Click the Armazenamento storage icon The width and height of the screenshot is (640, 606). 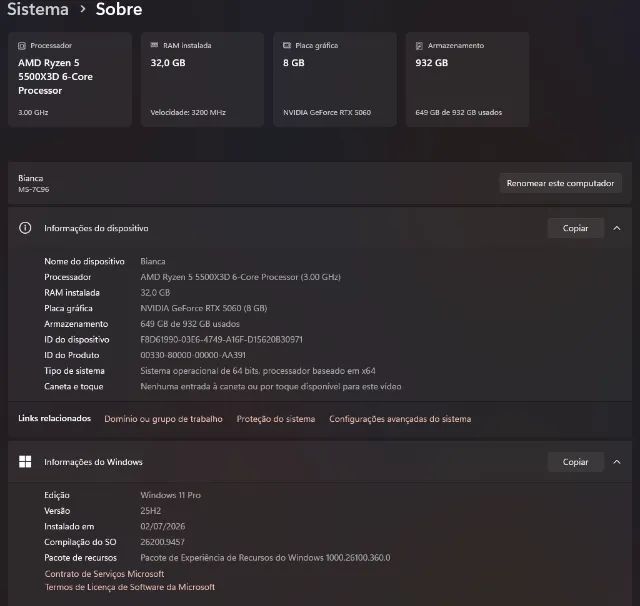[419, 46]
